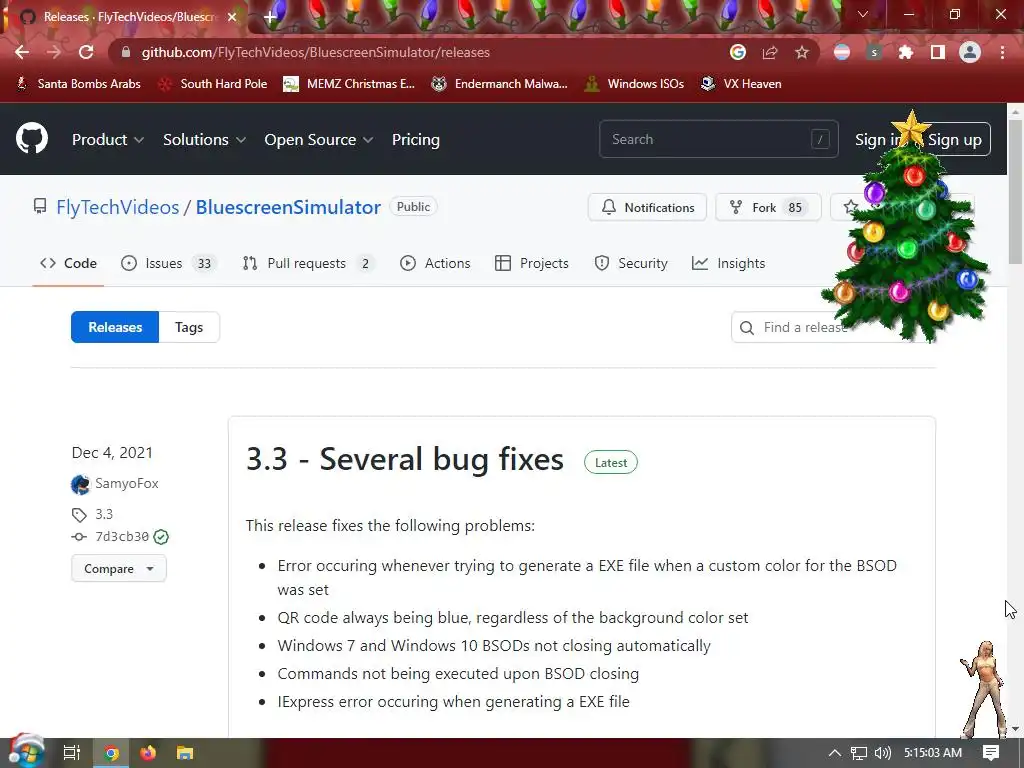Image resolution: width=1024 pixels, height=768 pixels.
Task: Click the GitHub Octocat logo
Action: point(32,138)
